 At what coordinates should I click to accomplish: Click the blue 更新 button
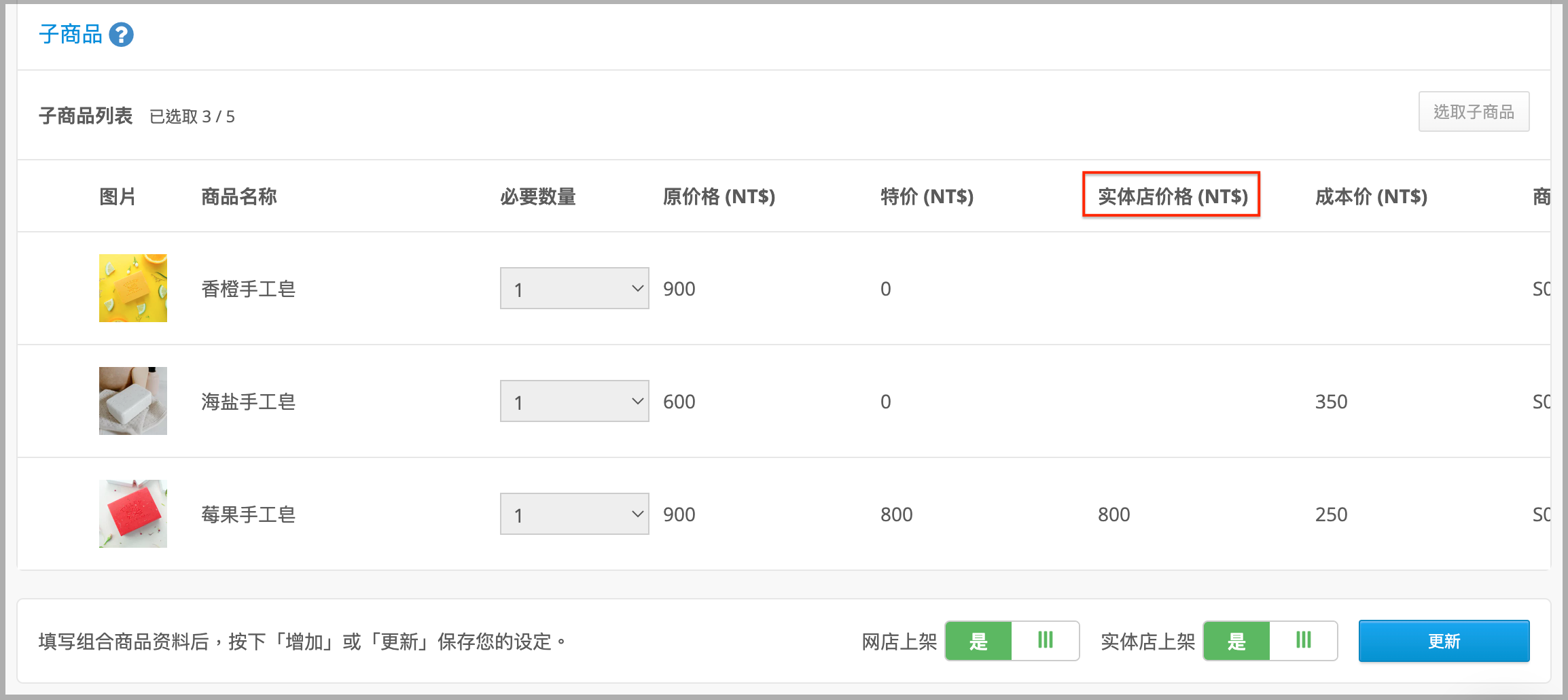click(1444, 641)
